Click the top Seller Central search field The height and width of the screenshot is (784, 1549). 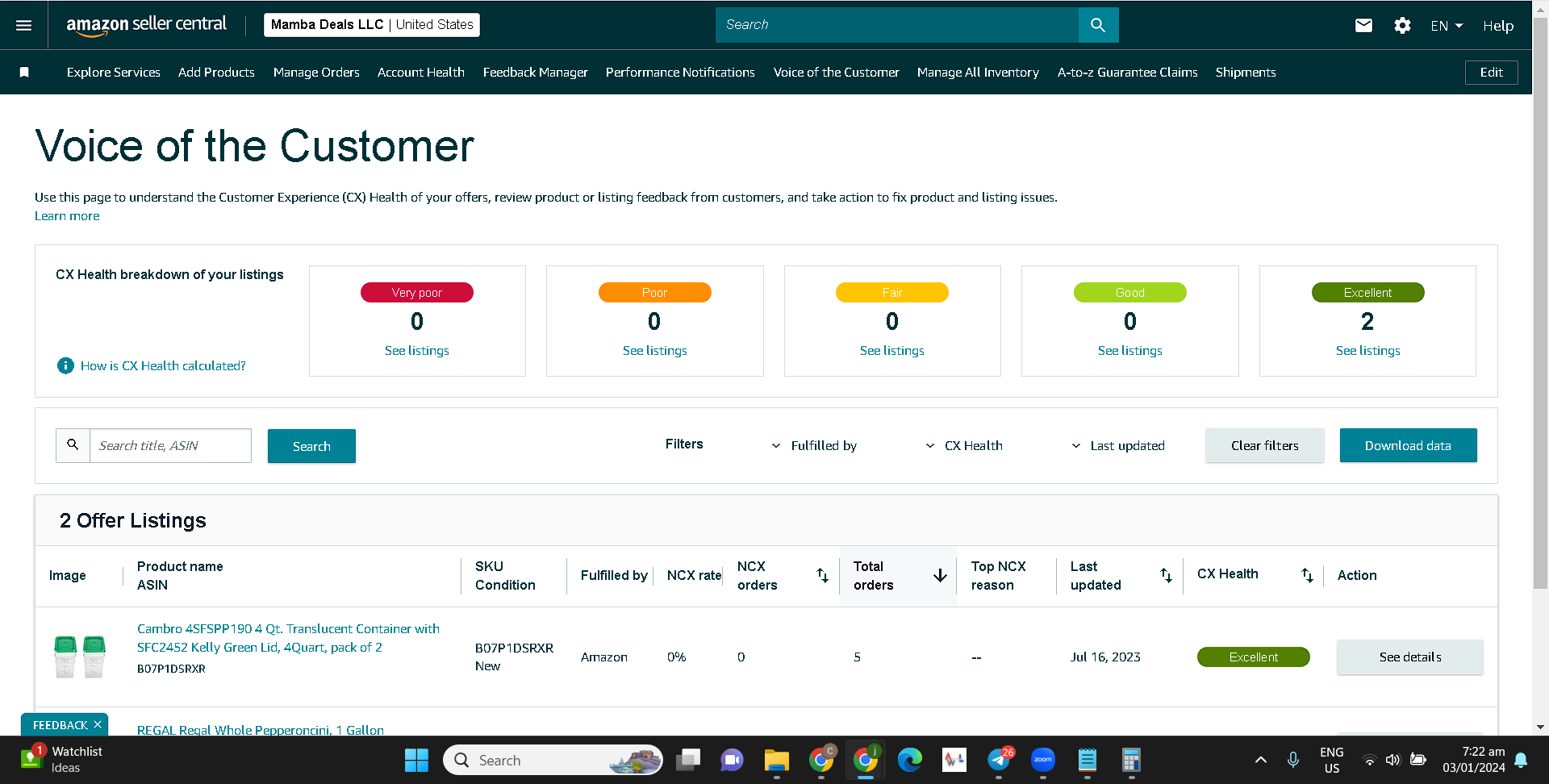[897, 25]
